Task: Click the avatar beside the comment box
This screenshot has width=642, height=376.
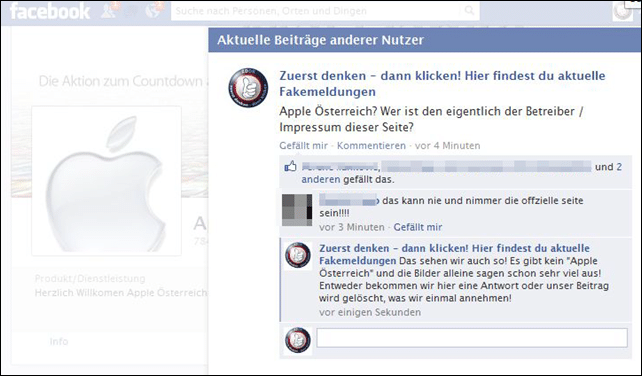Action: (298, 340)
